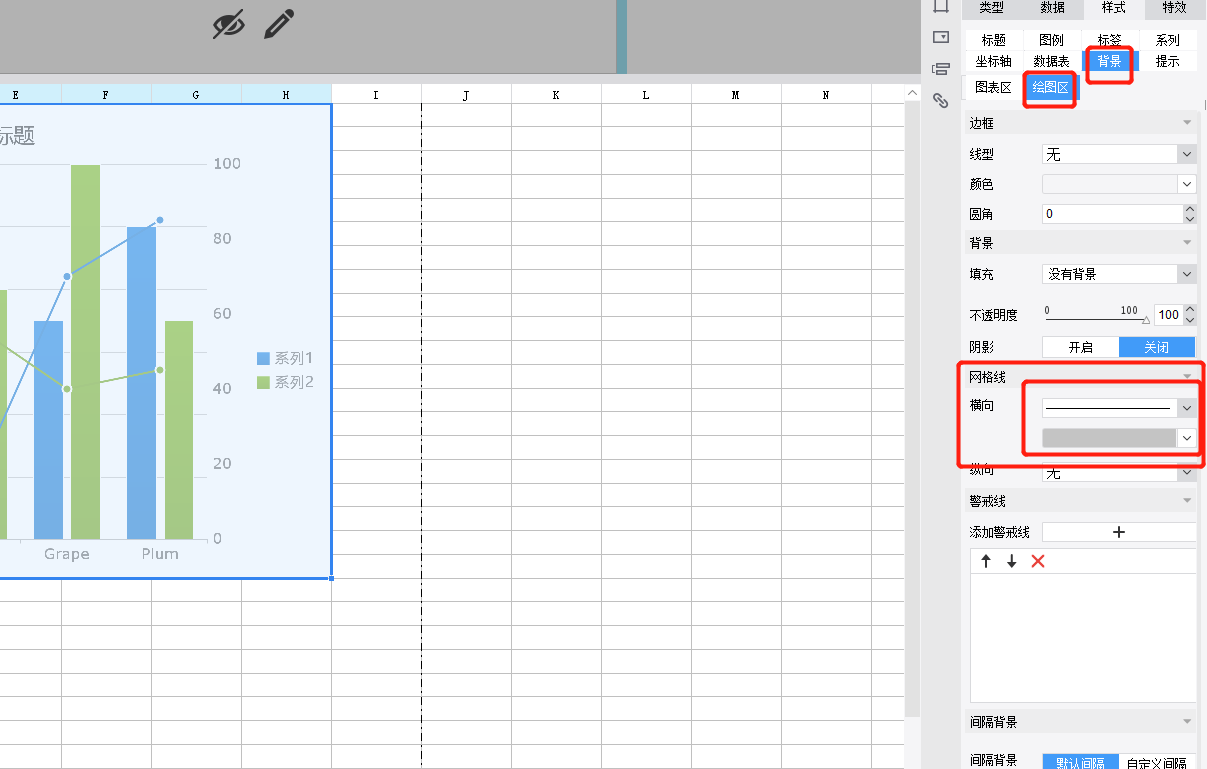The width and height of the screenshot is (1207, 769).
Task: Open the 标题 style section
Action: [x=994, y=40]
